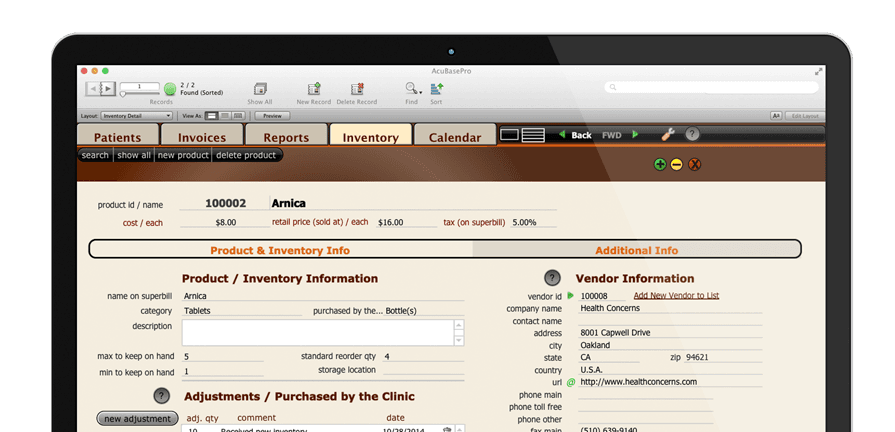The height and width of the screenshot is (432, 895).
Task: Go to next record with book arrow
Action: (108, 88)
